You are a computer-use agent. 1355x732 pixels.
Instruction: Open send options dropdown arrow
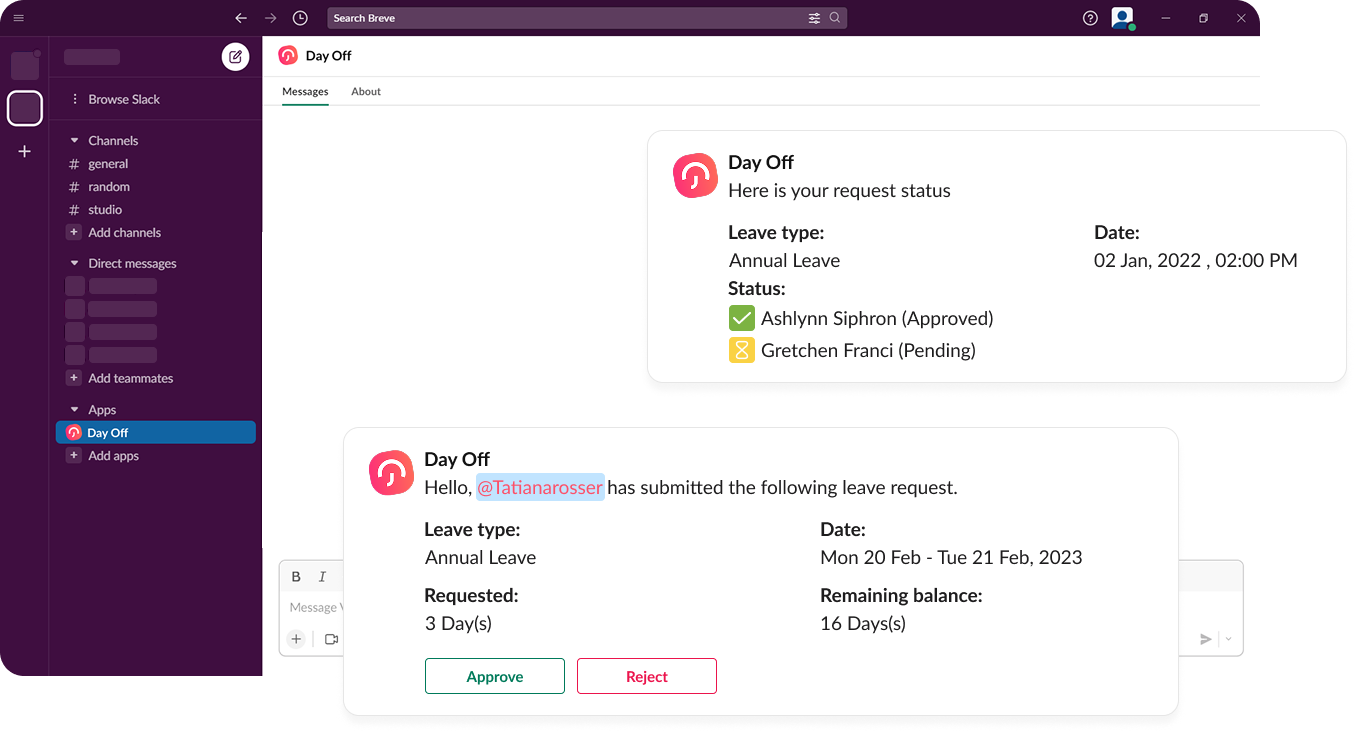1229,639
